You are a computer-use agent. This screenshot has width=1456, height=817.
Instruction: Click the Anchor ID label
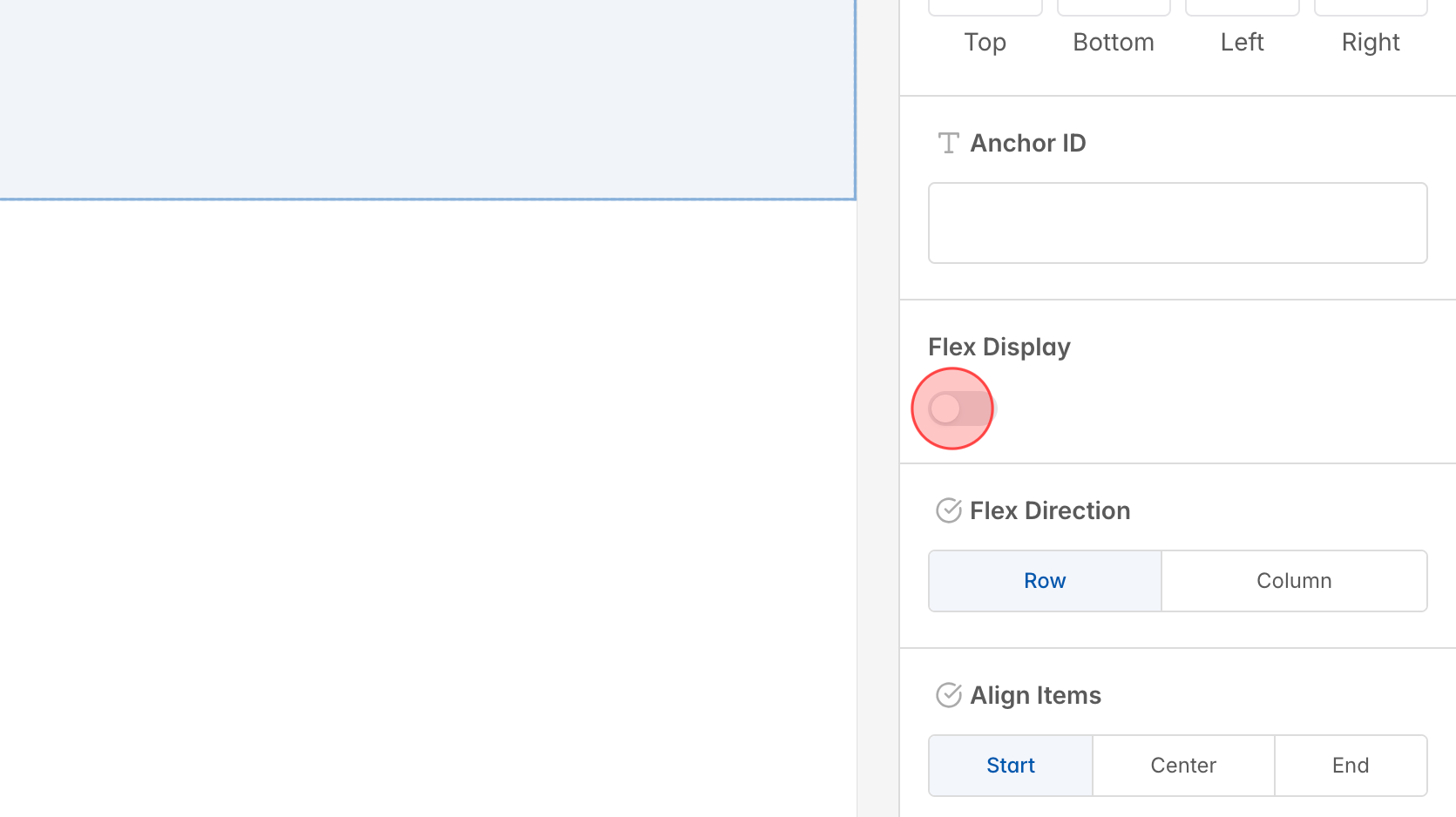pos(1028,143)
